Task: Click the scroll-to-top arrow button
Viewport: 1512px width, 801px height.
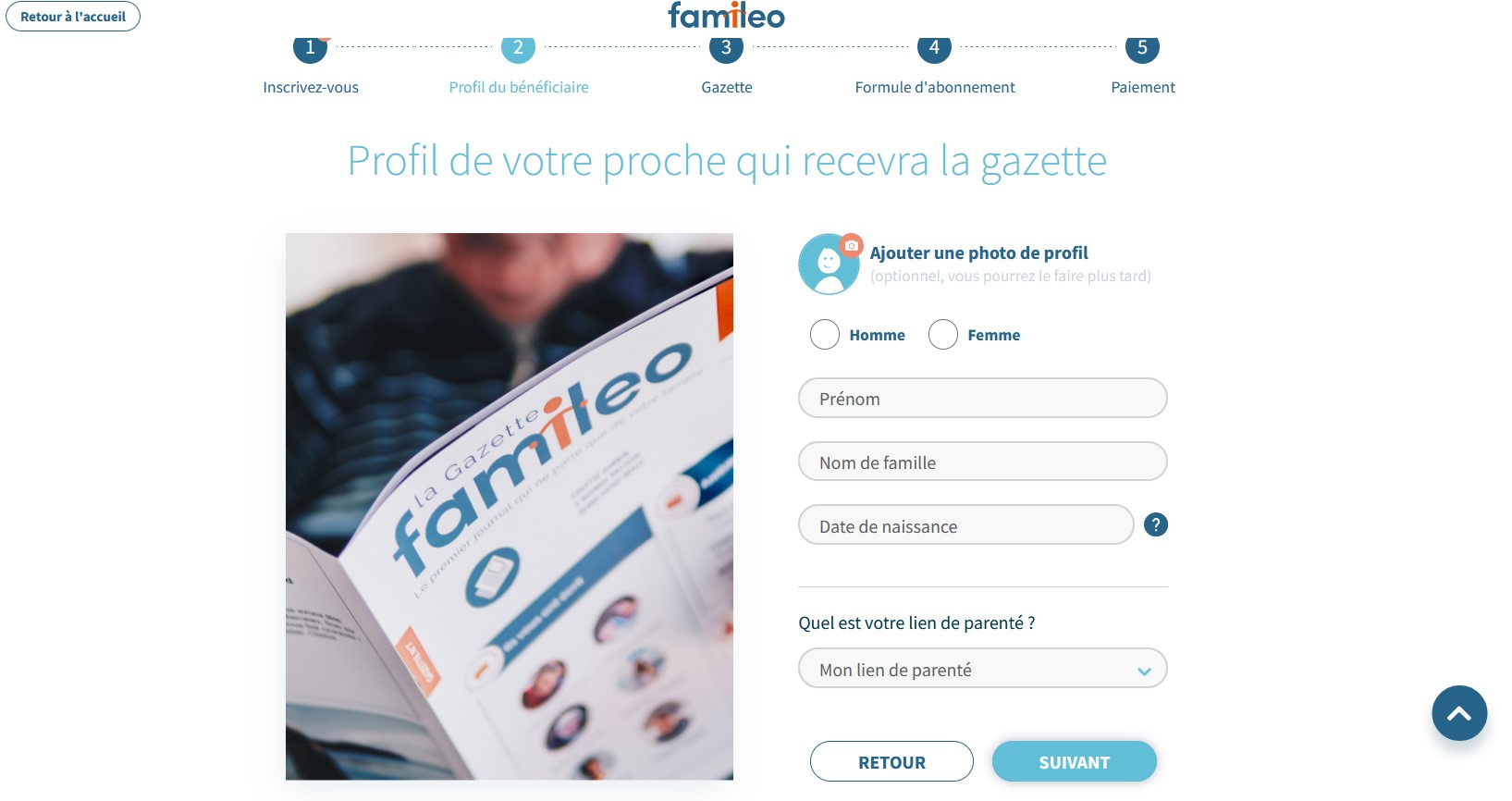Action: [x=1458, y=713]
